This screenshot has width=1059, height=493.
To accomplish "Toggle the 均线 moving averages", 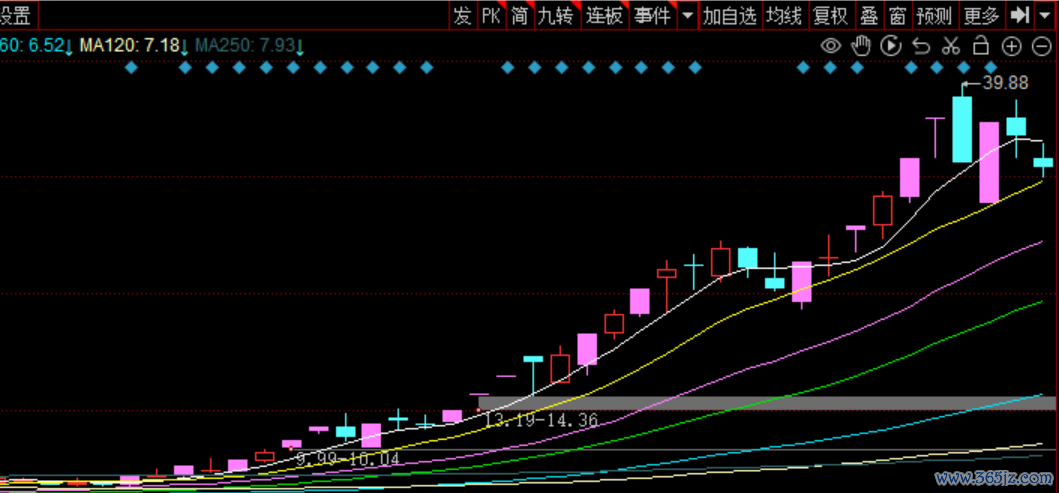I will [x=783, y=15].
